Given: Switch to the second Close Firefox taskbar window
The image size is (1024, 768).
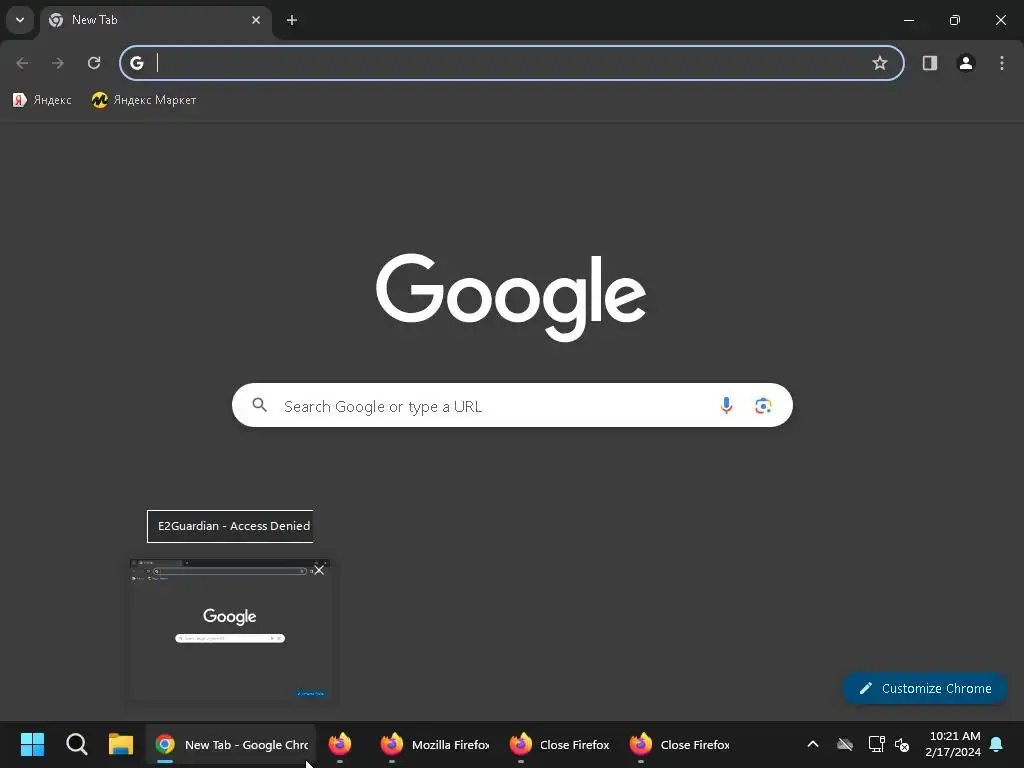Looking at the screenshot, I should click(680, 744).
